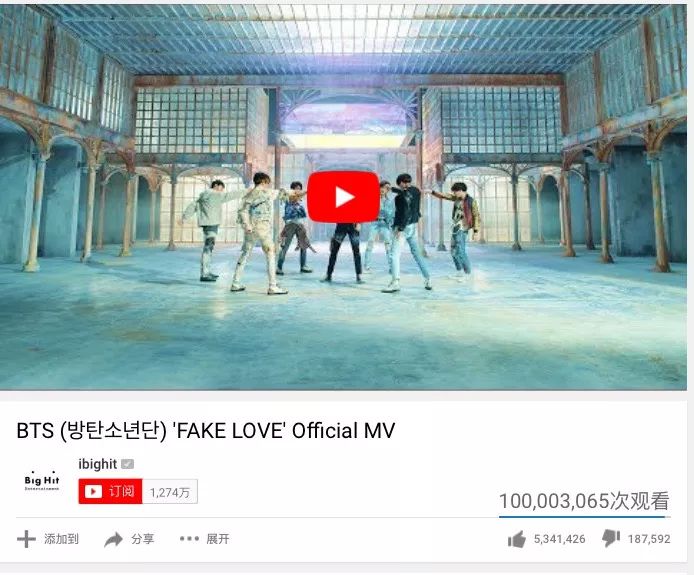Open the ibighit channel name link
694x575 pixels.
pyautogui.click(x=98, y=464)
